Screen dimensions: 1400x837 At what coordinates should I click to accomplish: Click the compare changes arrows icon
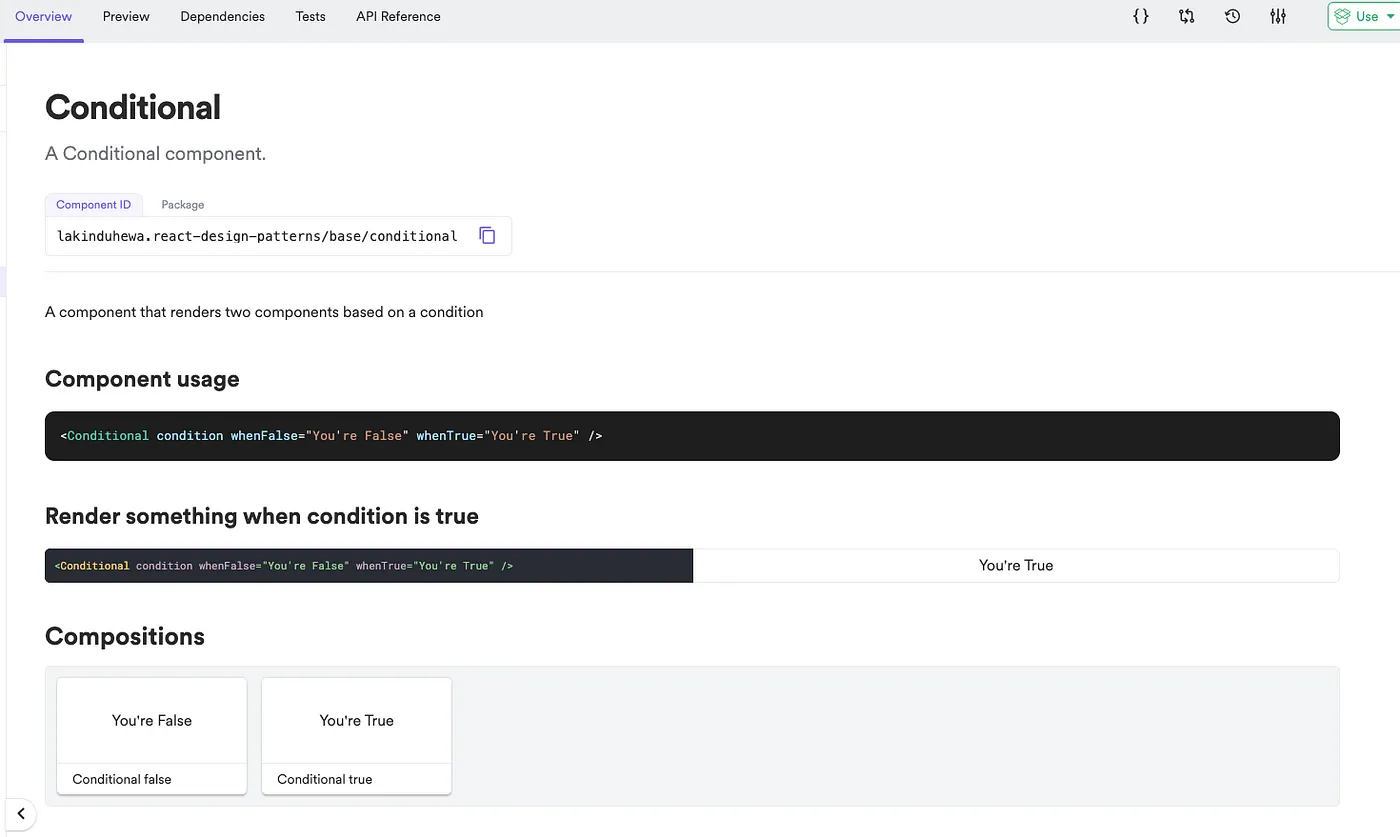pos(1186,17)
